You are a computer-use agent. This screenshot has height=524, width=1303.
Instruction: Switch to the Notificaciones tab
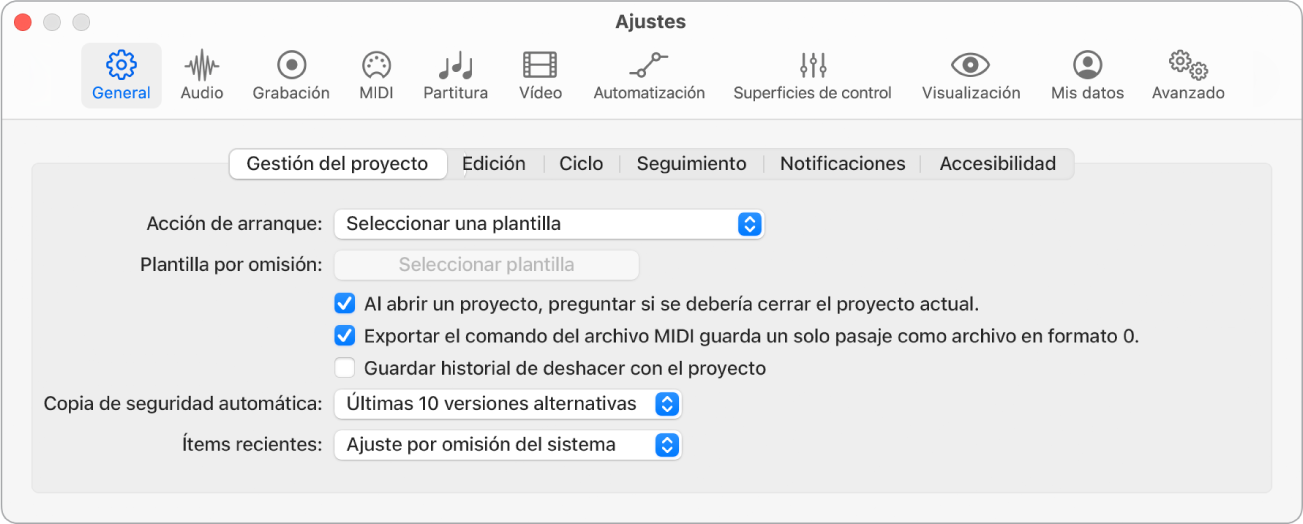coord(843,164)
